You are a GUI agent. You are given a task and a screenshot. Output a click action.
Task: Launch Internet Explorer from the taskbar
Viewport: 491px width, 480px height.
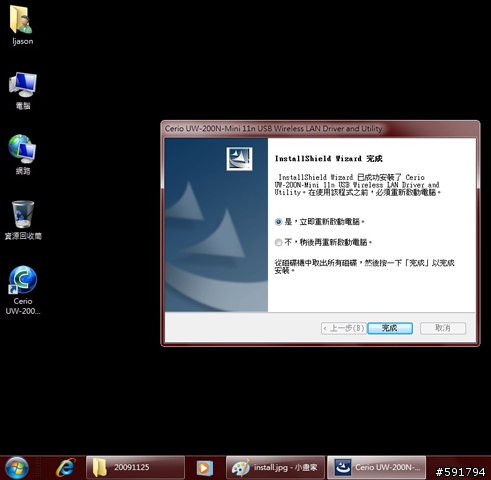[x=66, y=468]
